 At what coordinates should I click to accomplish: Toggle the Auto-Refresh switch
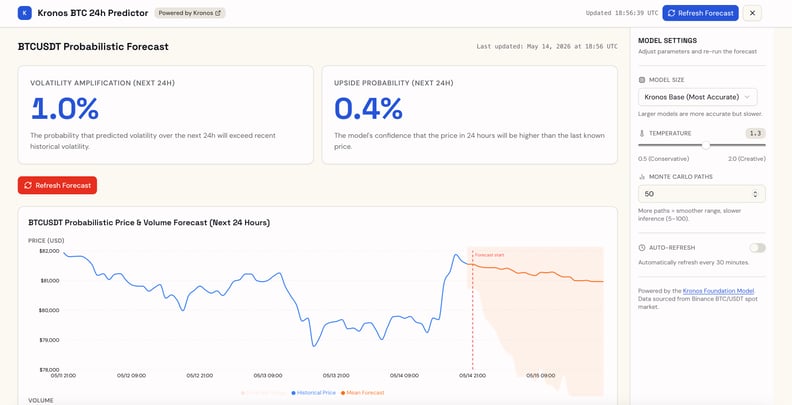coord(757,248)
